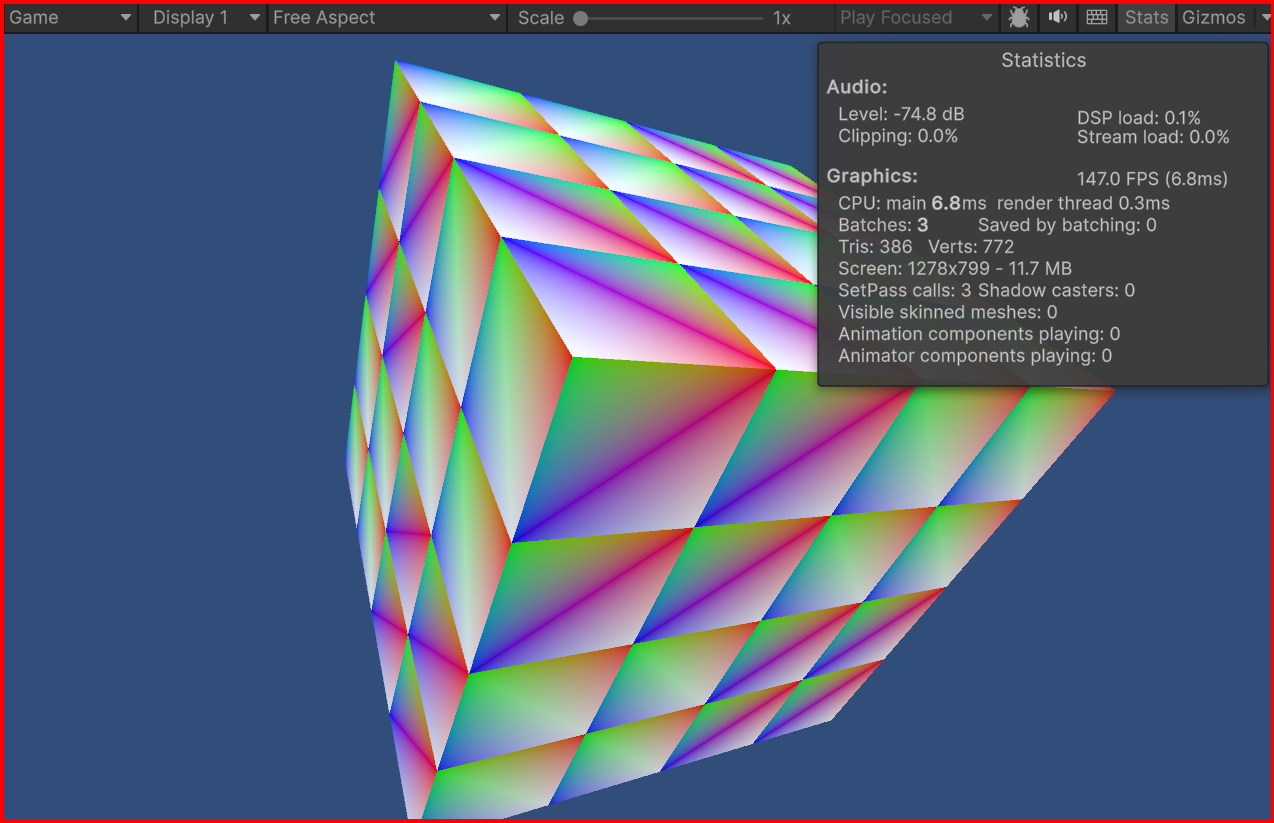Screen dimensions: 1274x823
Task: Toggle the Stats overlay button
Action: click(1146, 18)
